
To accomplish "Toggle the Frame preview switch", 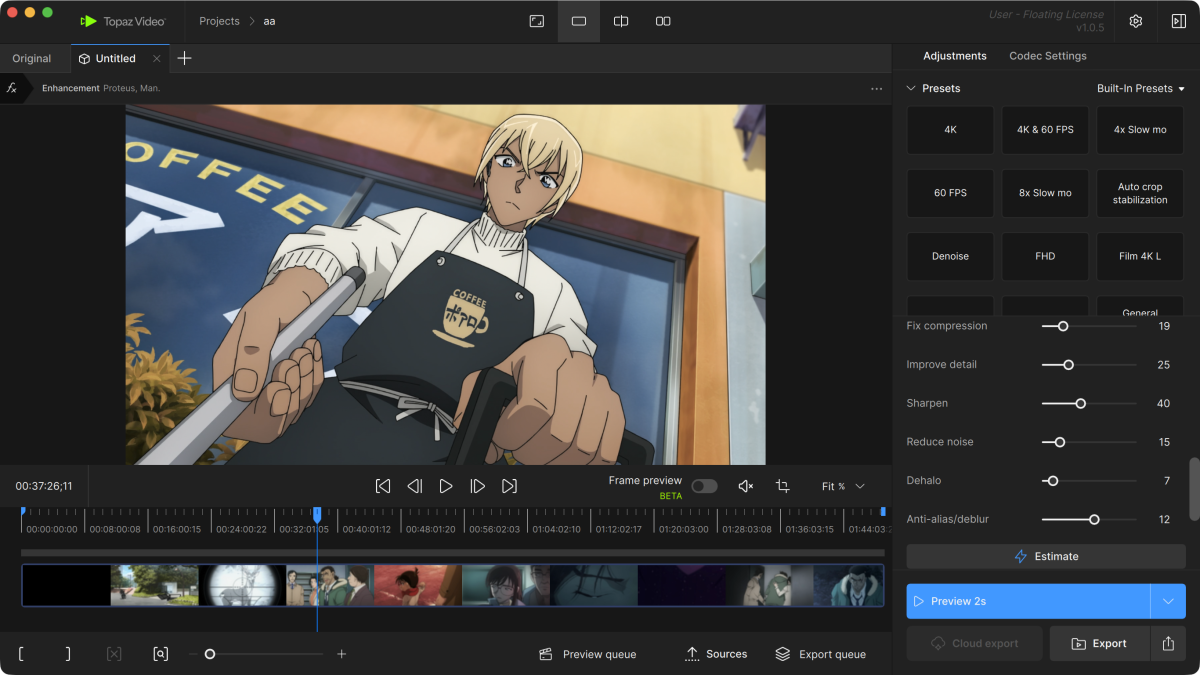I will click(x=704, y=486).
